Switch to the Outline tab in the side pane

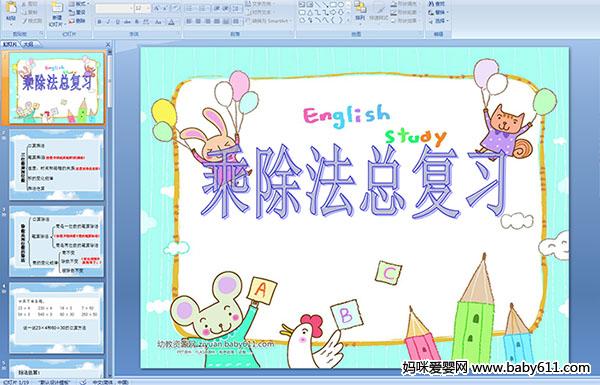pyautogui.click(x=28, y=45)
